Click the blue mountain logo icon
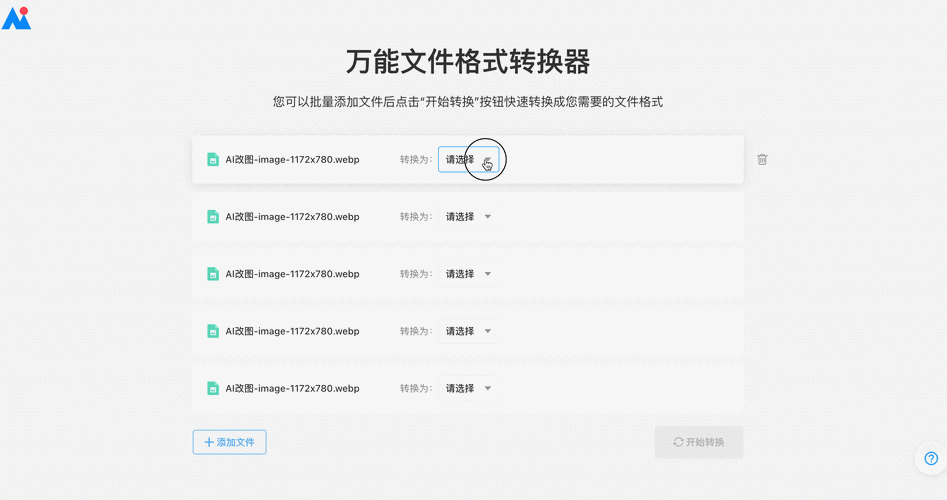This screenshot has width=947, height=500. (x=16, y=18)
